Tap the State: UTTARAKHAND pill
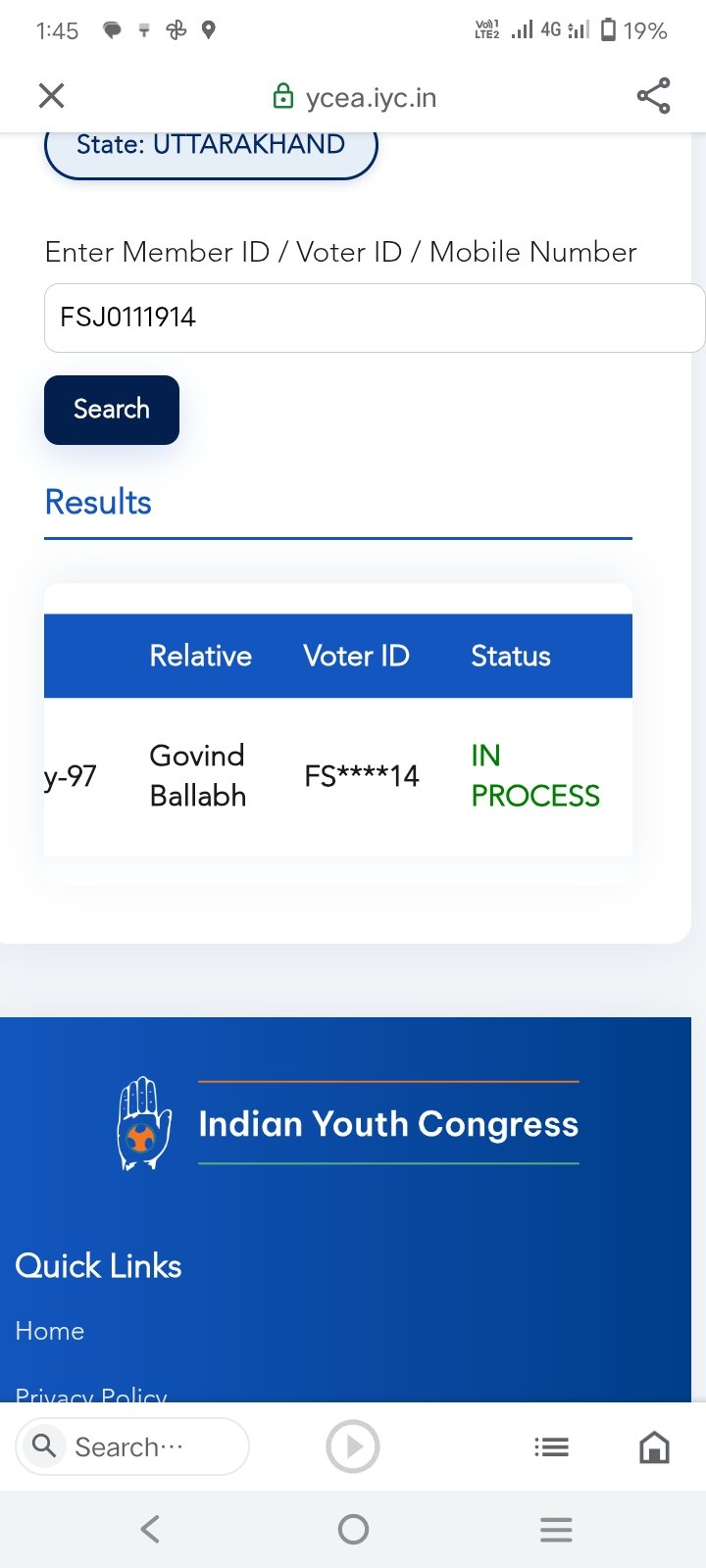This screenshot has height=1568, width=706. [211, 147]
